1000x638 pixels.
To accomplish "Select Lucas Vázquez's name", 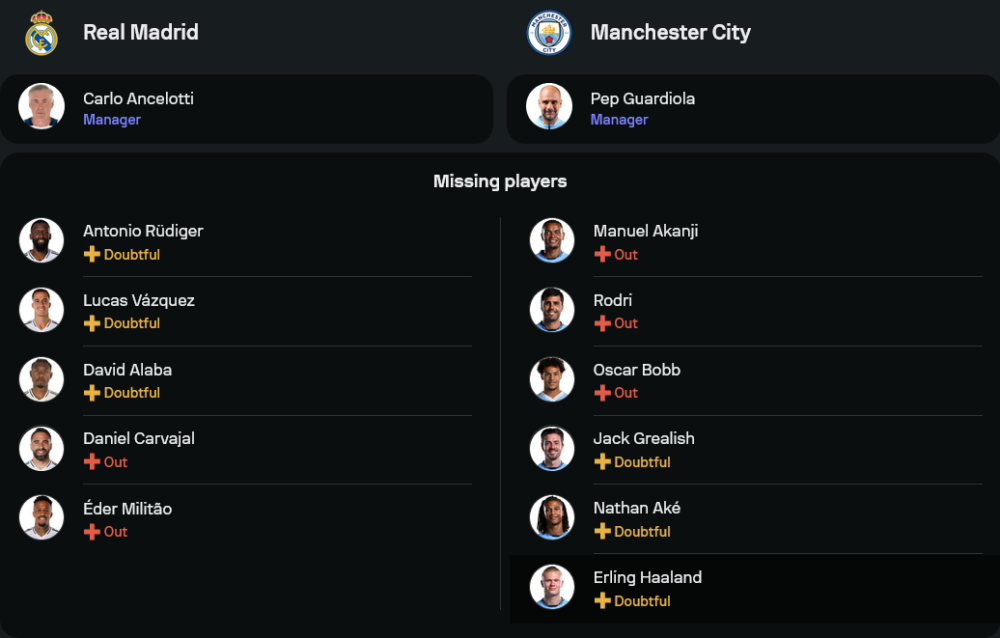I will pos(139,300).
